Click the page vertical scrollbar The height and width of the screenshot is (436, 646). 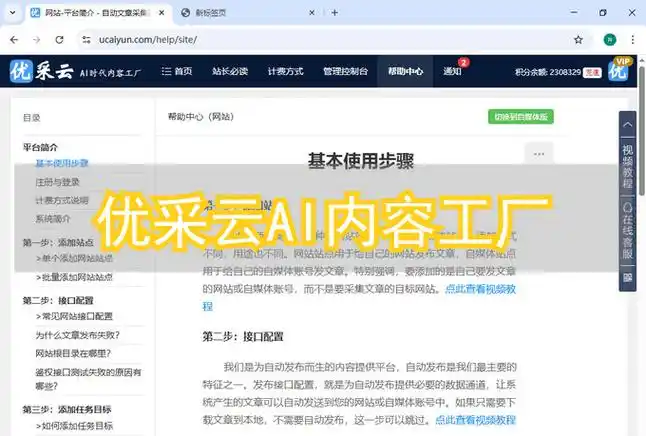[x=642, y=130]
